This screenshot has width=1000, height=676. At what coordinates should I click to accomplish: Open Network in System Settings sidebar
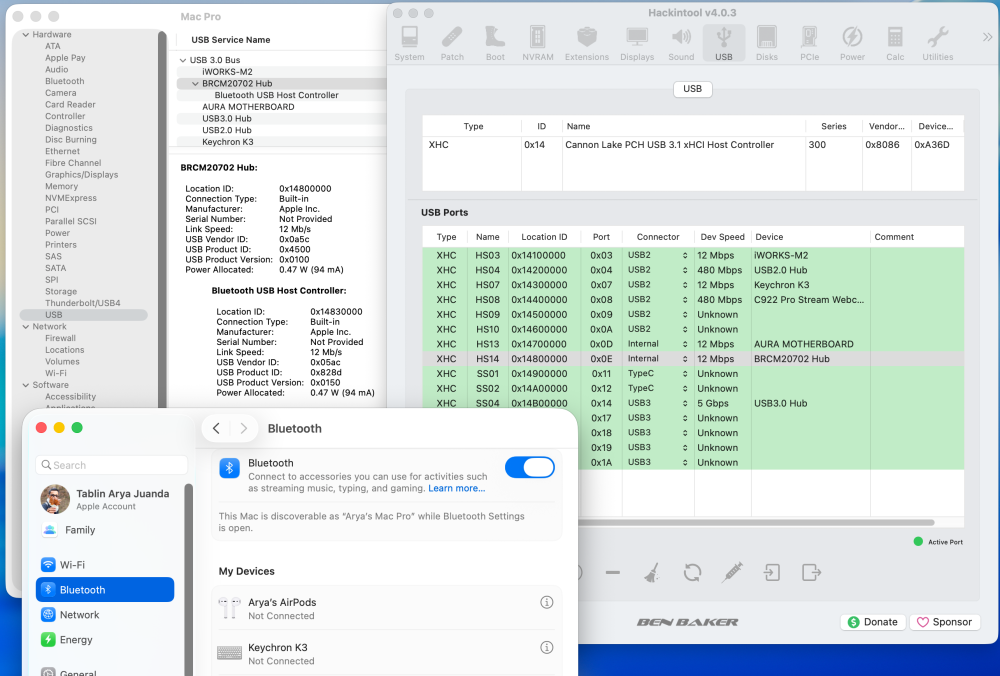pos(105,615)
